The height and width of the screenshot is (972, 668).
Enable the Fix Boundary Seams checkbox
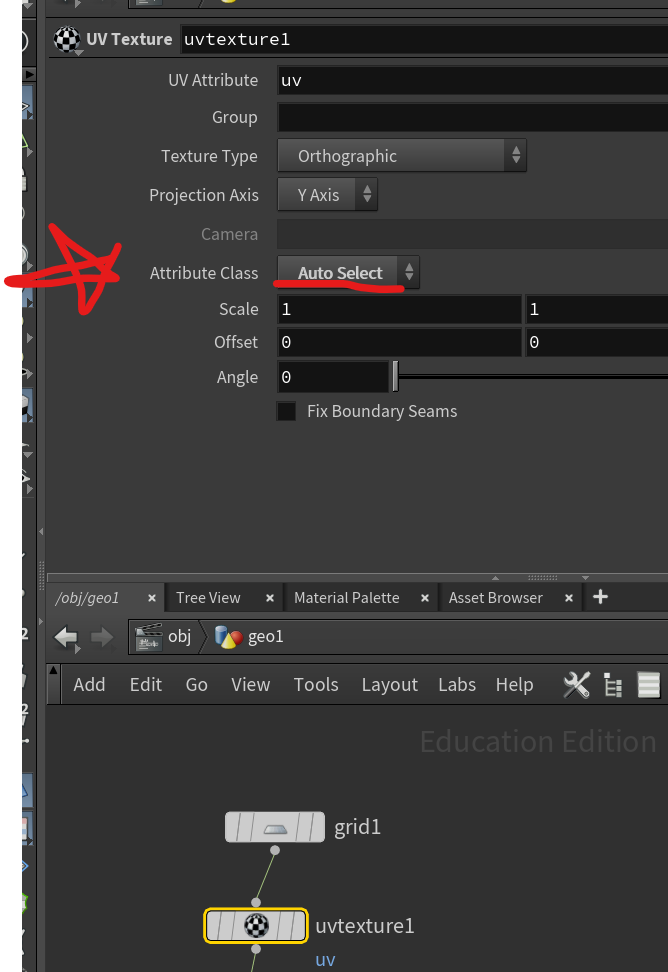(x=286, y=412)
